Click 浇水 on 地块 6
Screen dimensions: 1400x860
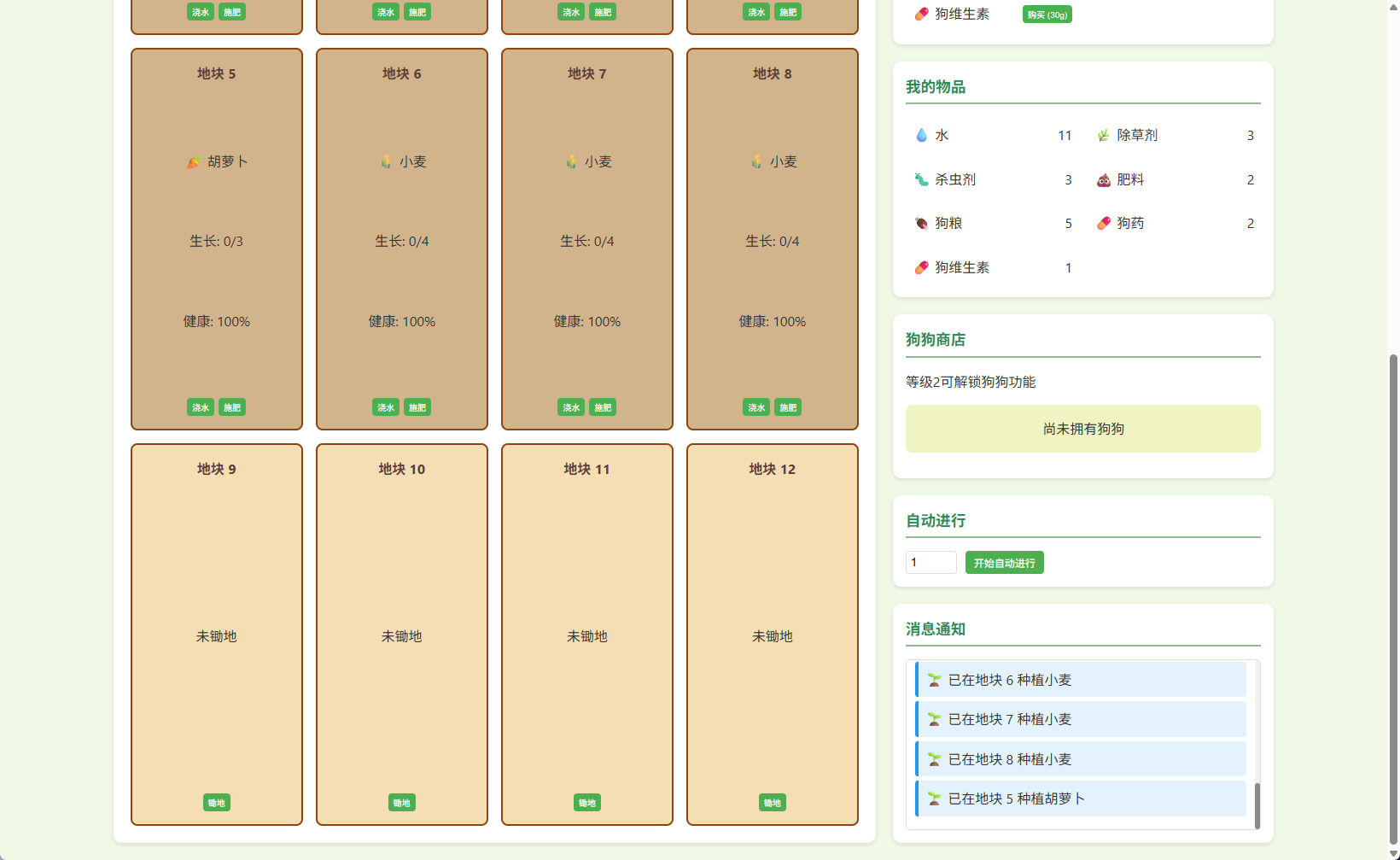[386, 407]
